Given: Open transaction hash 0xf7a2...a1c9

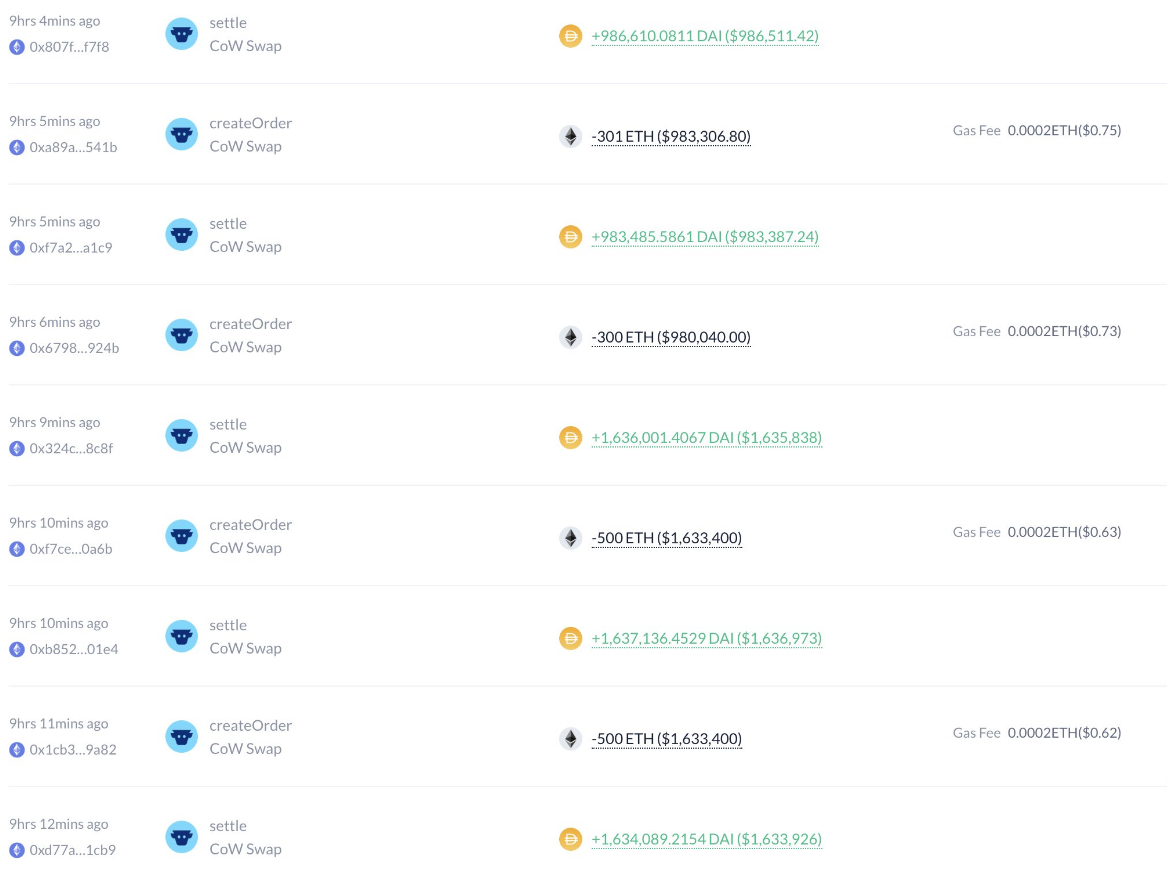Looking at the screenshot, I should coord(71,248).
